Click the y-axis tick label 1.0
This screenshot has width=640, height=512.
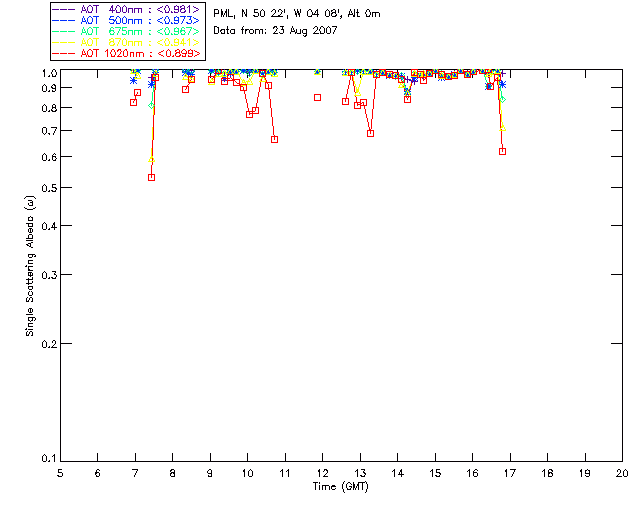[49, 73]
